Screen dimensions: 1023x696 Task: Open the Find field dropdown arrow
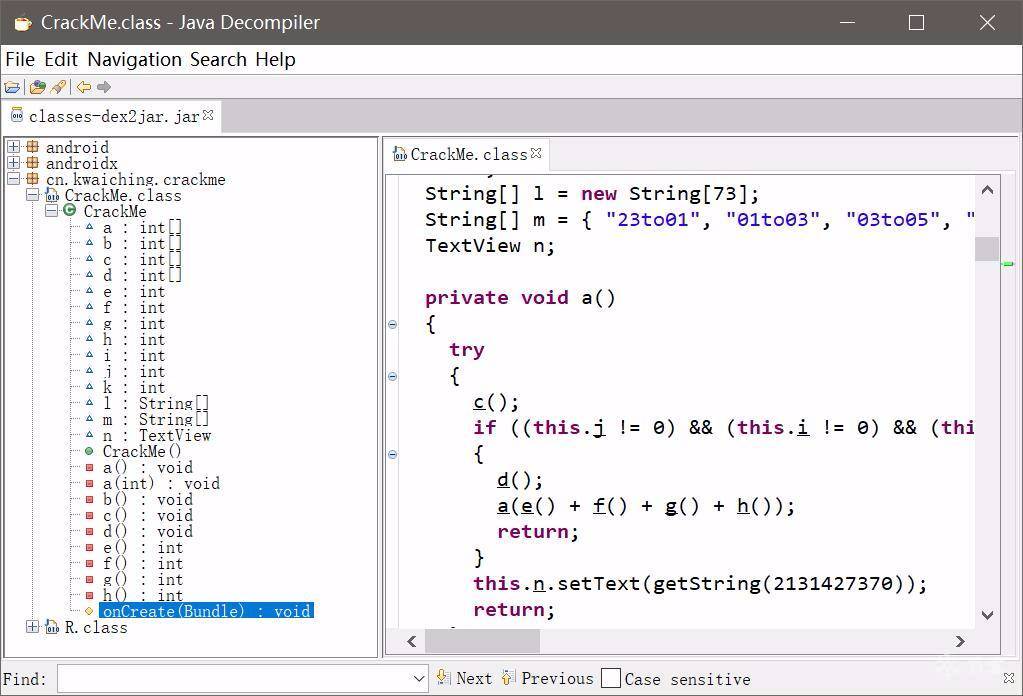tap(419, 678)
